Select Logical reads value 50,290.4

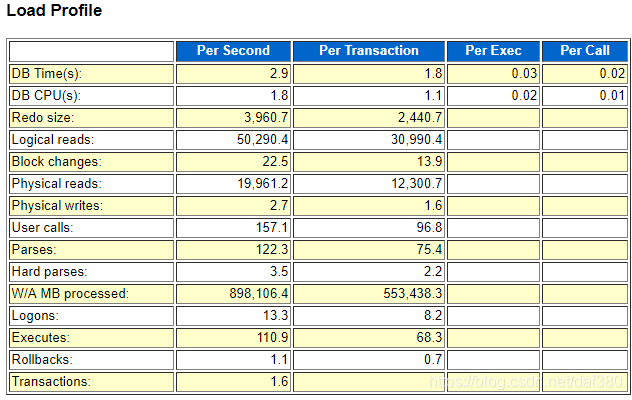262,140
